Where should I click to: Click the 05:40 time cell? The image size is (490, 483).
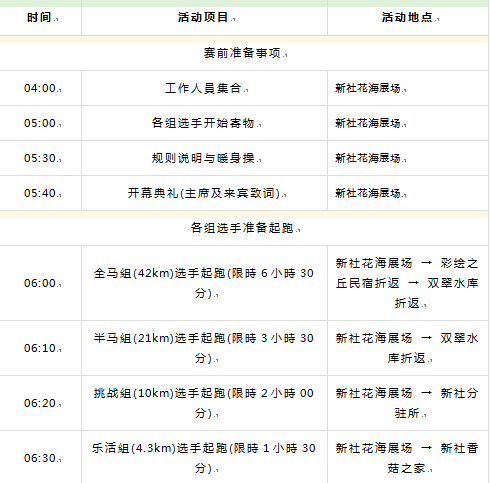tap(40, 193)
